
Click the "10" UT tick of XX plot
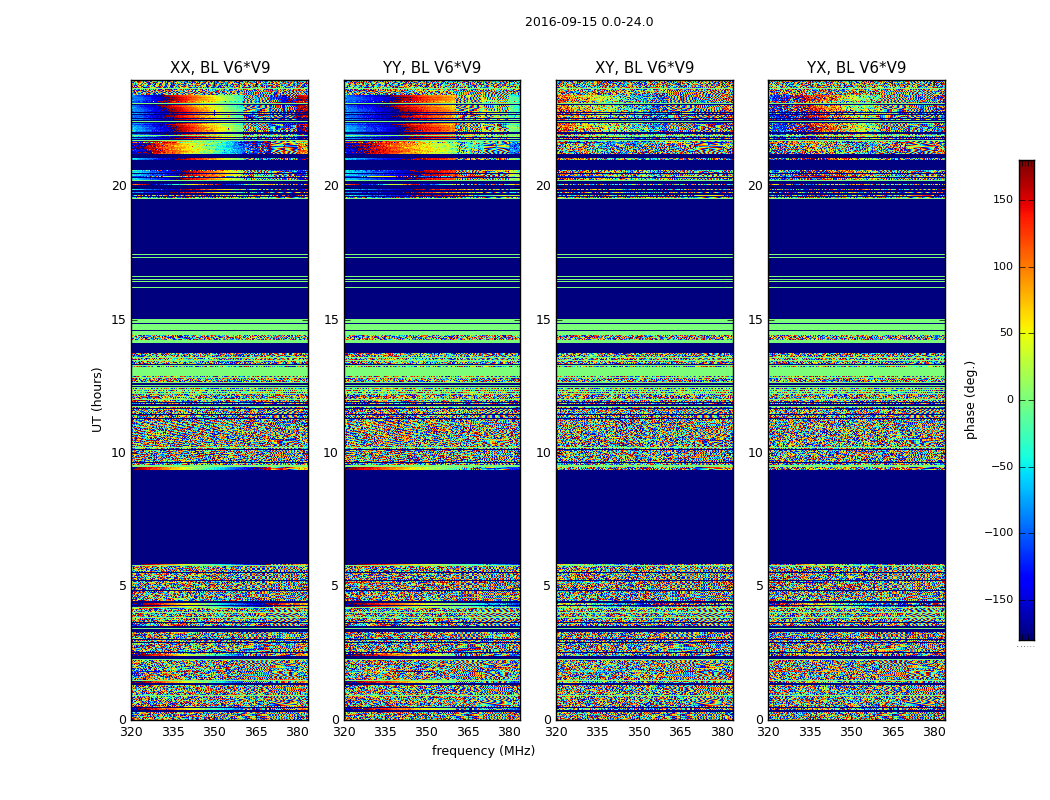pyautogui.click(x=119, y=453)
